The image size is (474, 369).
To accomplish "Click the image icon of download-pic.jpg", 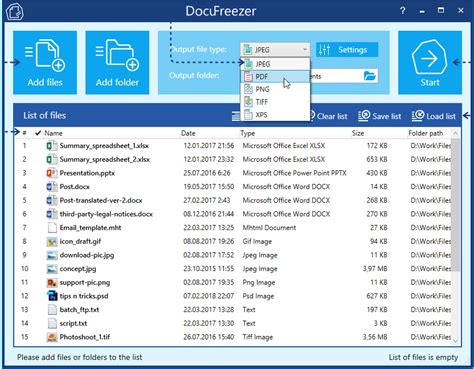I will (x=52, y=255).
